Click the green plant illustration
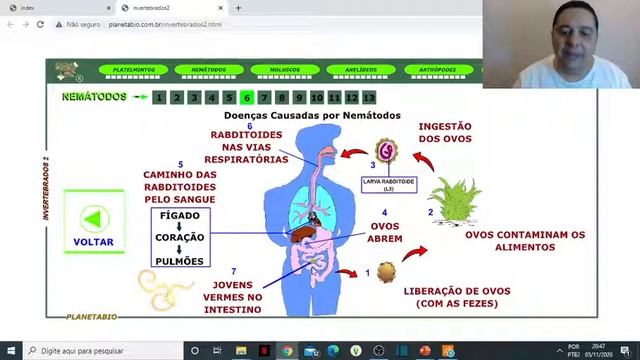640x360 pixels. pos(456,201)
